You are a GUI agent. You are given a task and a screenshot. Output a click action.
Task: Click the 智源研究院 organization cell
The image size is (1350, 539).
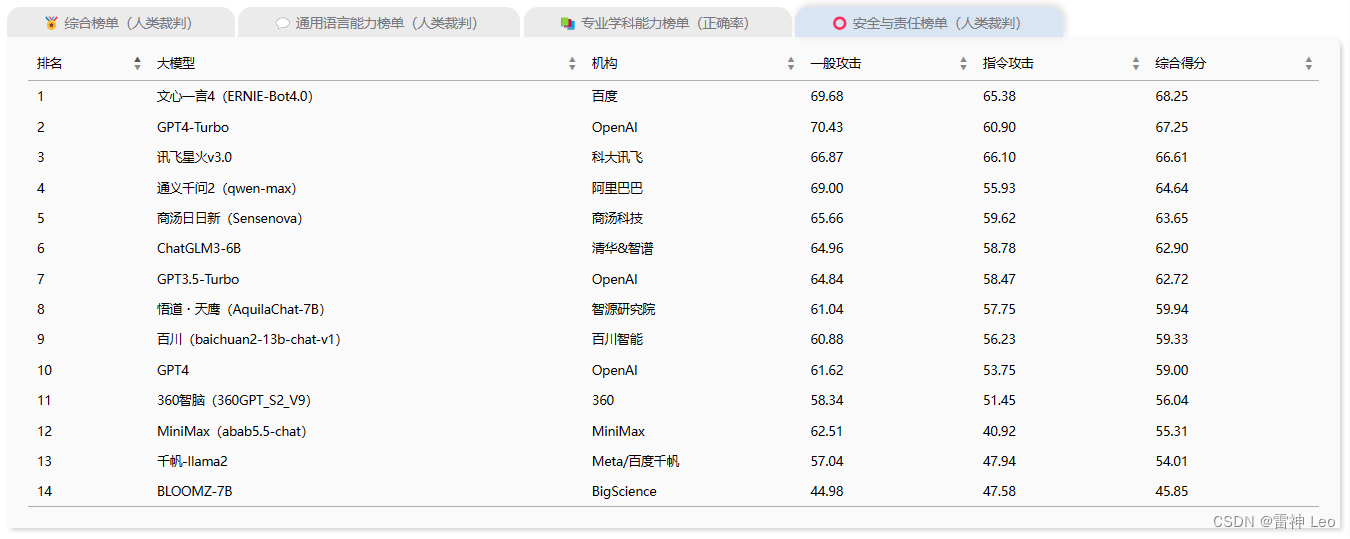pyautogui.click(x=624, y=309)
